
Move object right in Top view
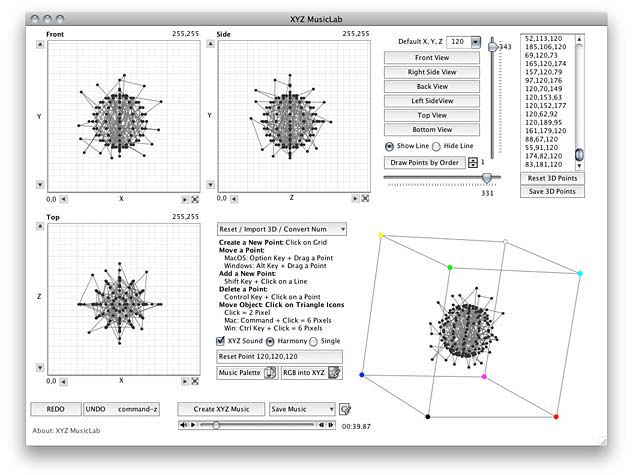(185, 381)
